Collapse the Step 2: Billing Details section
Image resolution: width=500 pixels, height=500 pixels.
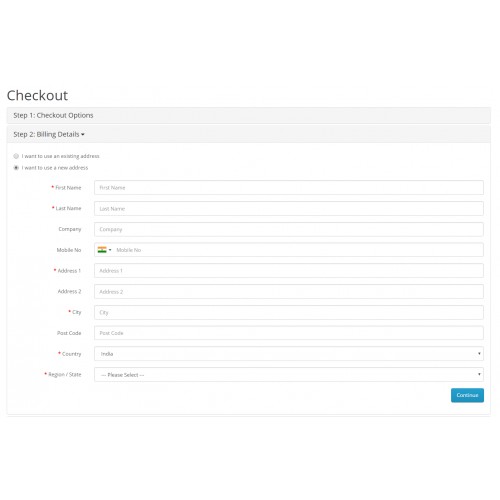[x=49, y=134]
